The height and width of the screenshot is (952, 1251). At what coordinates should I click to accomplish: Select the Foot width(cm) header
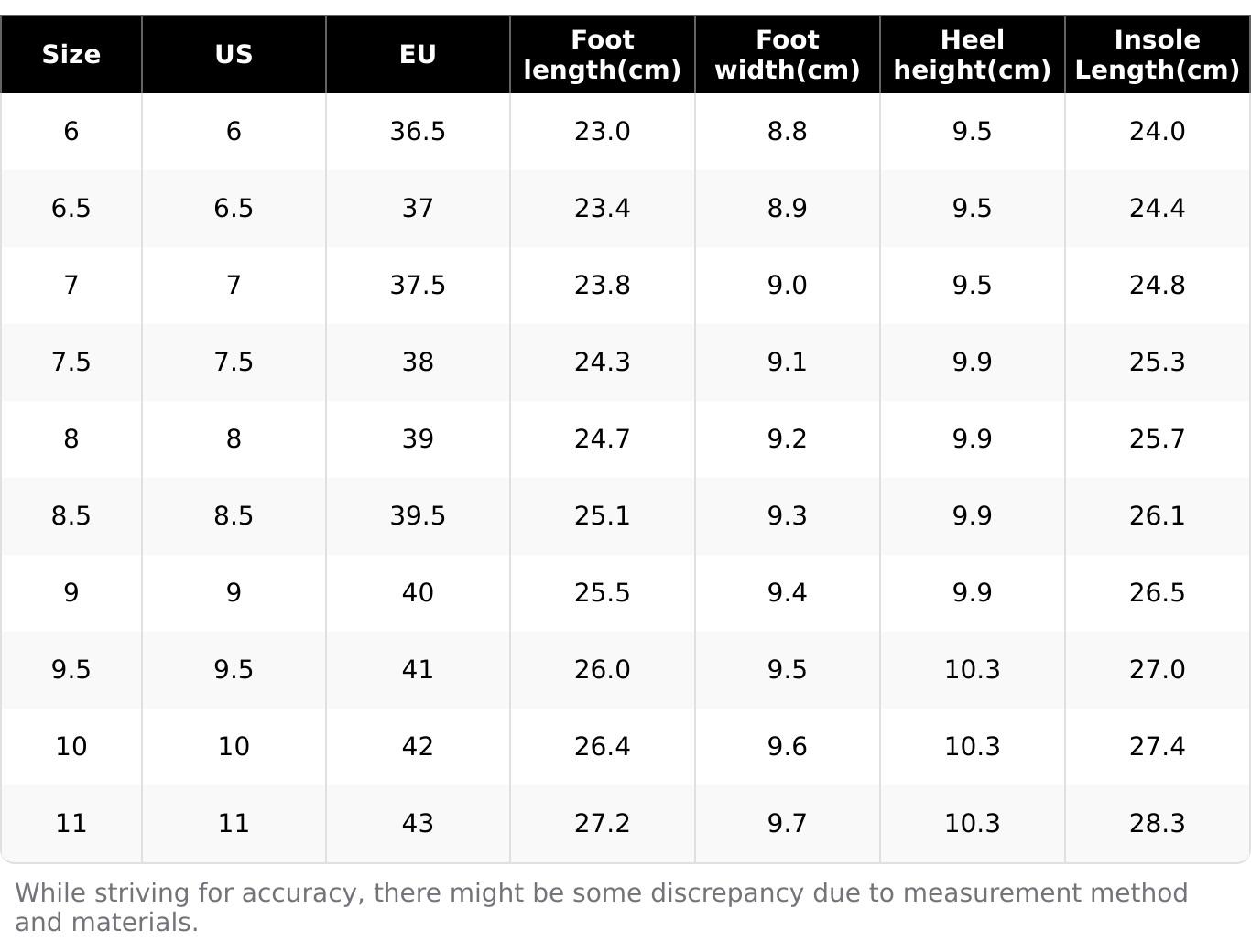click(787, 55)
